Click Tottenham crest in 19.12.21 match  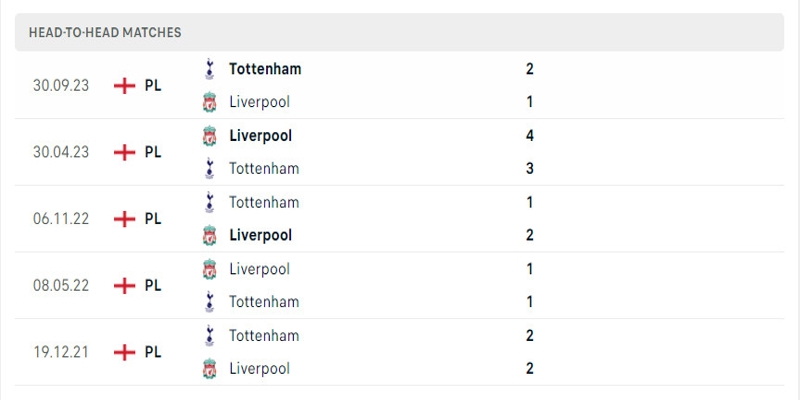click(x=209, y=335)
